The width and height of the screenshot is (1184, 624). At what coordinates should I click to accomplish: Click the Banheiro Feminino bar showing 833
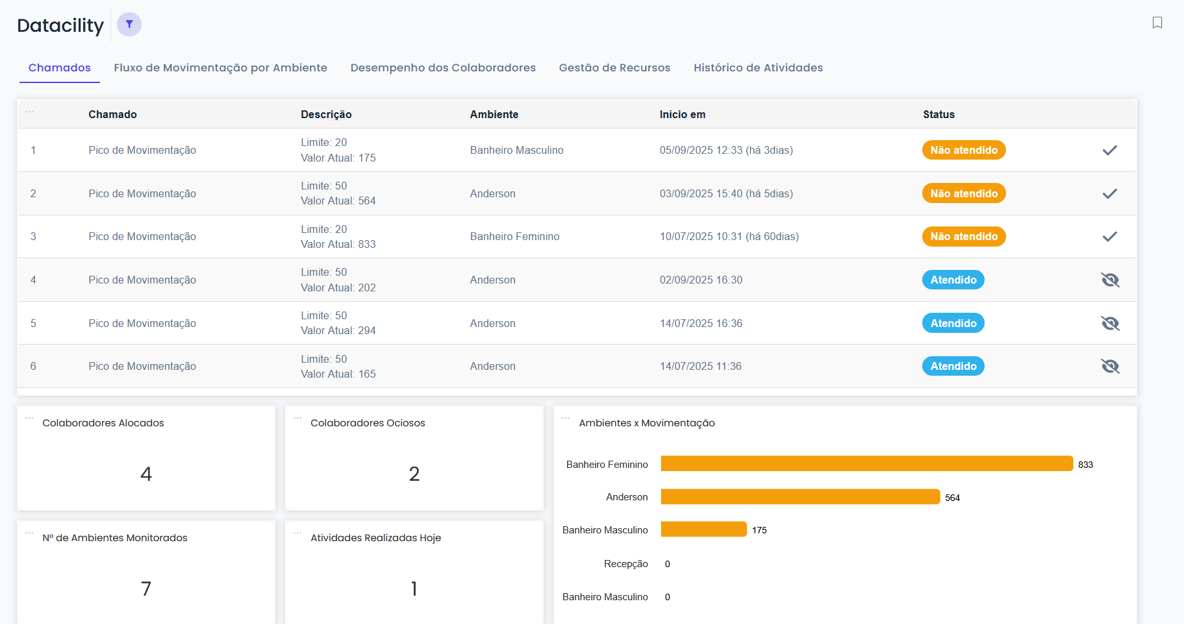tap(866, 464)
